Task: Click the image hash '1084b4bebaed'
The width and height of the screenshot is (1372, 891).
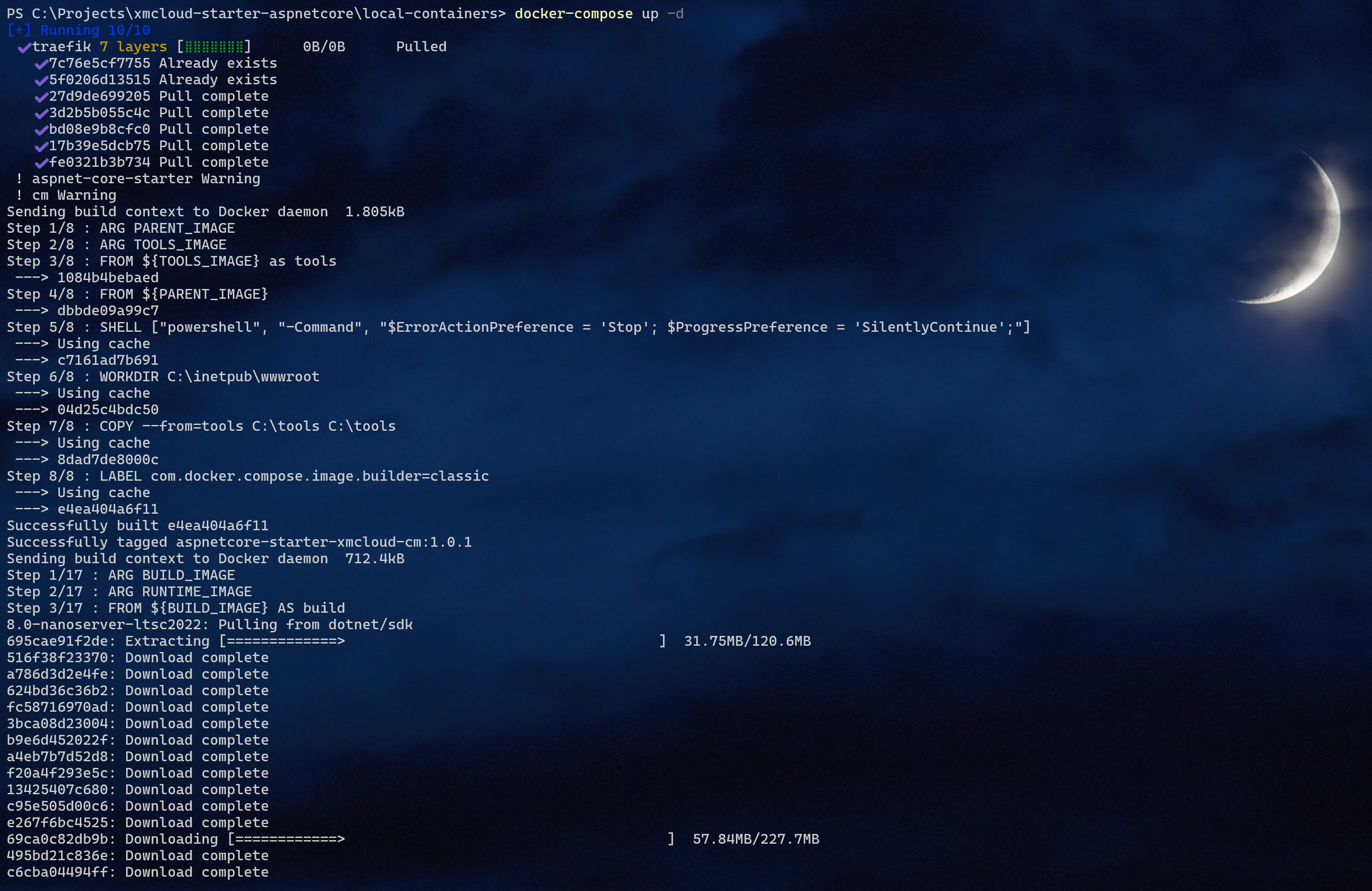Action: 108,278
